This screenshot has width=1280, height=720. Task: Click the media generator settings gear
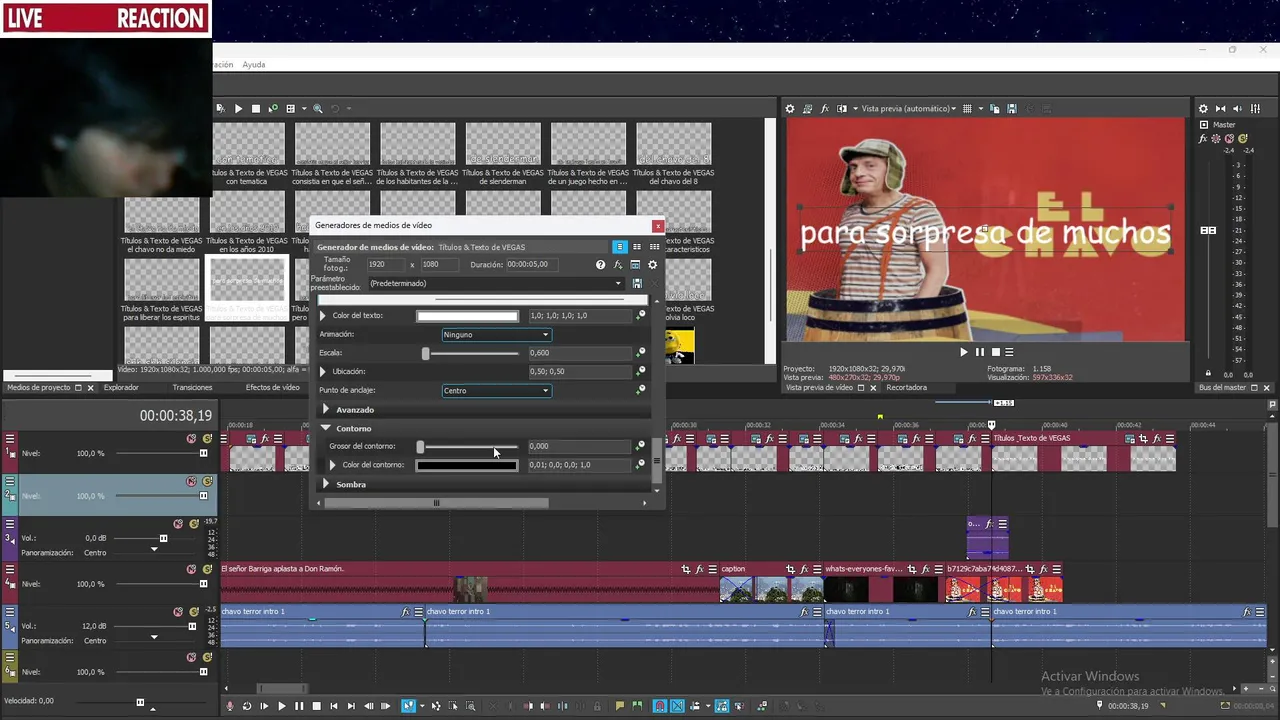pos(653,265)
